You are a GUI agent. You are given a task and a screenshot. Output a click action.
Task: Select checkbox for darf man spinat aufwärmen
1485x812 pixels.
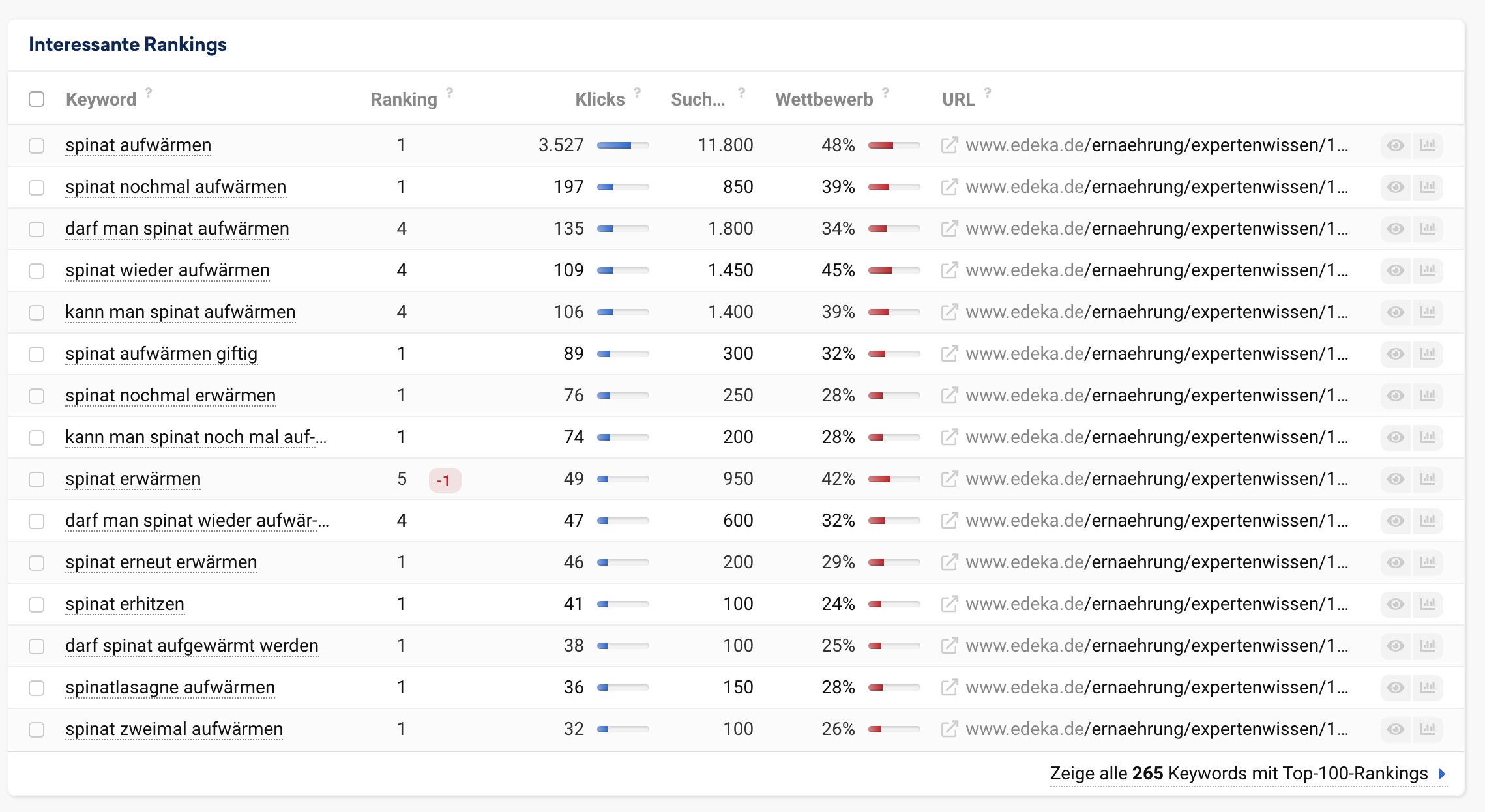click(37, 229)
